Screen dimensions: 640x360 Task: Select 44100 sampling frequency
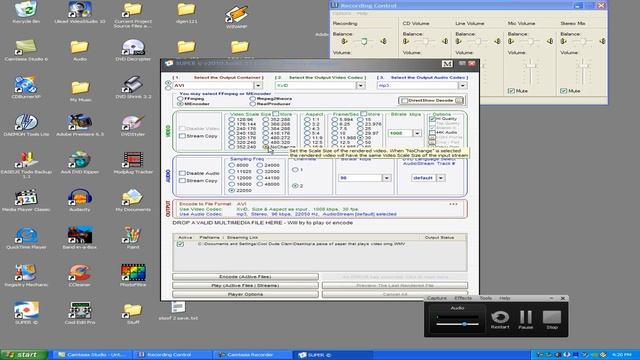(x=260, y=178)
